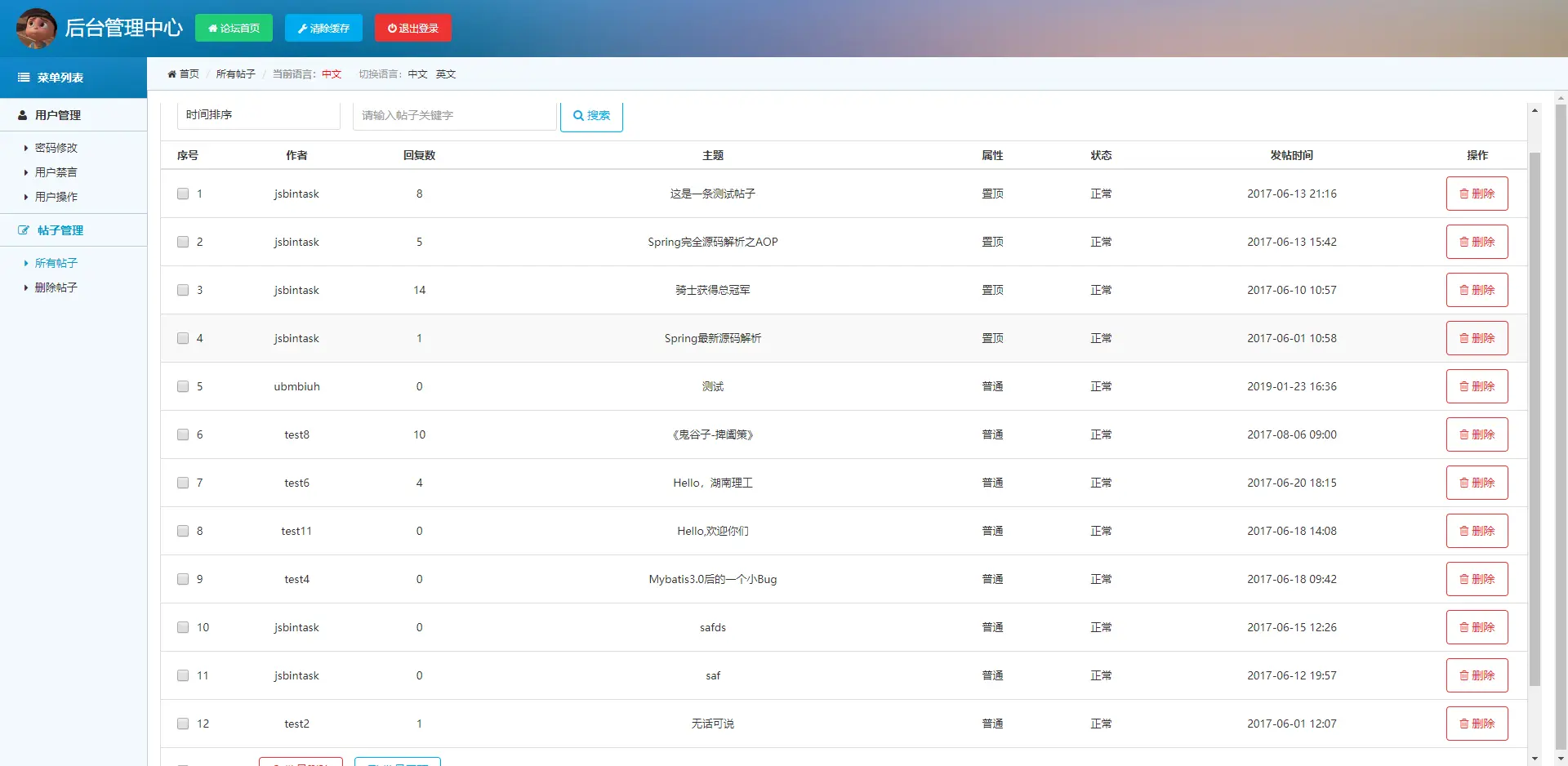Open 删除帖子 menu item
Viewport: 1568px width, 766px height.
[x=56, y=287]
